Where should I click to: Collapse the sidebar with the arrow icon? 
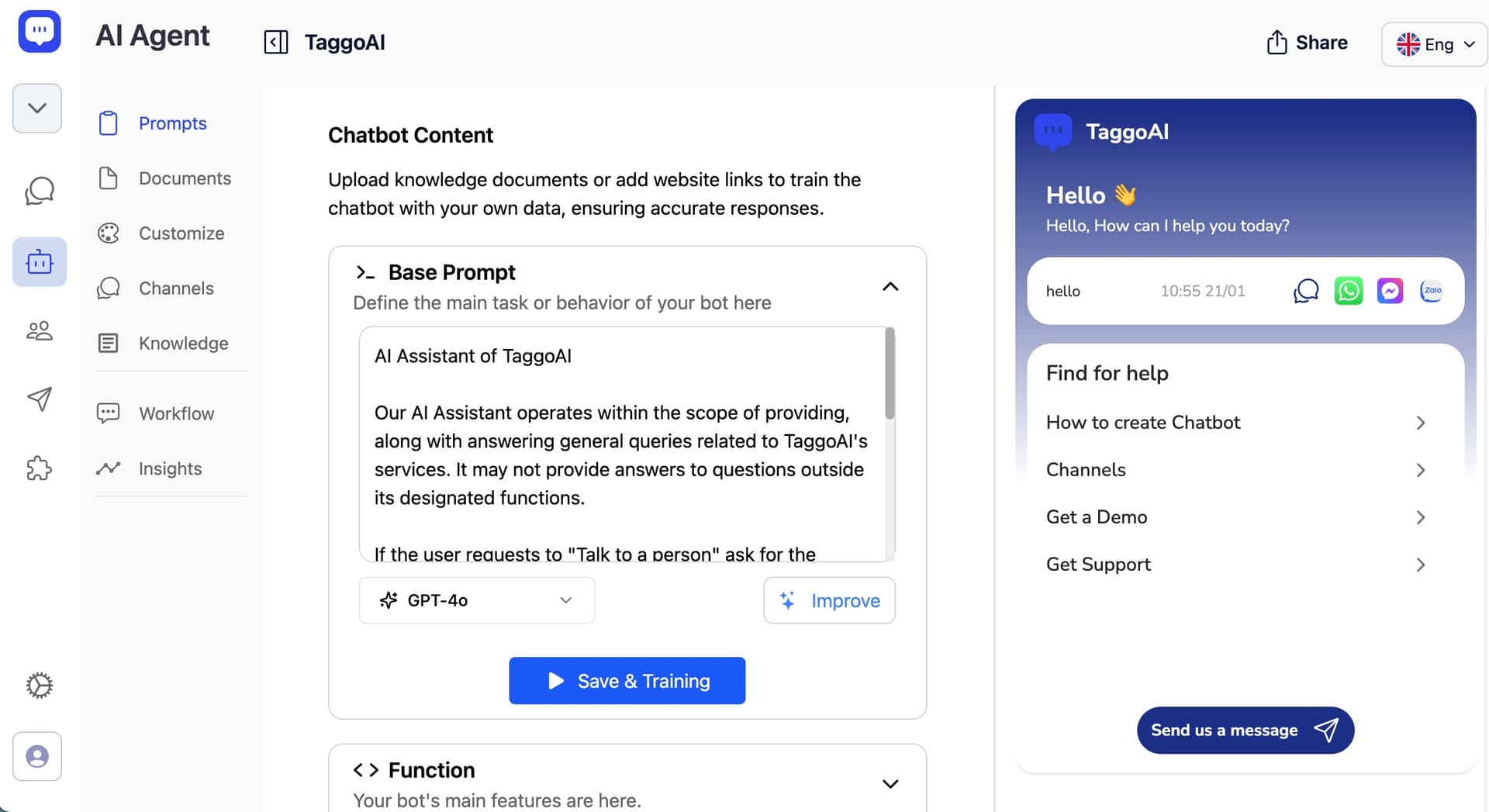click(x=276, y=43)
